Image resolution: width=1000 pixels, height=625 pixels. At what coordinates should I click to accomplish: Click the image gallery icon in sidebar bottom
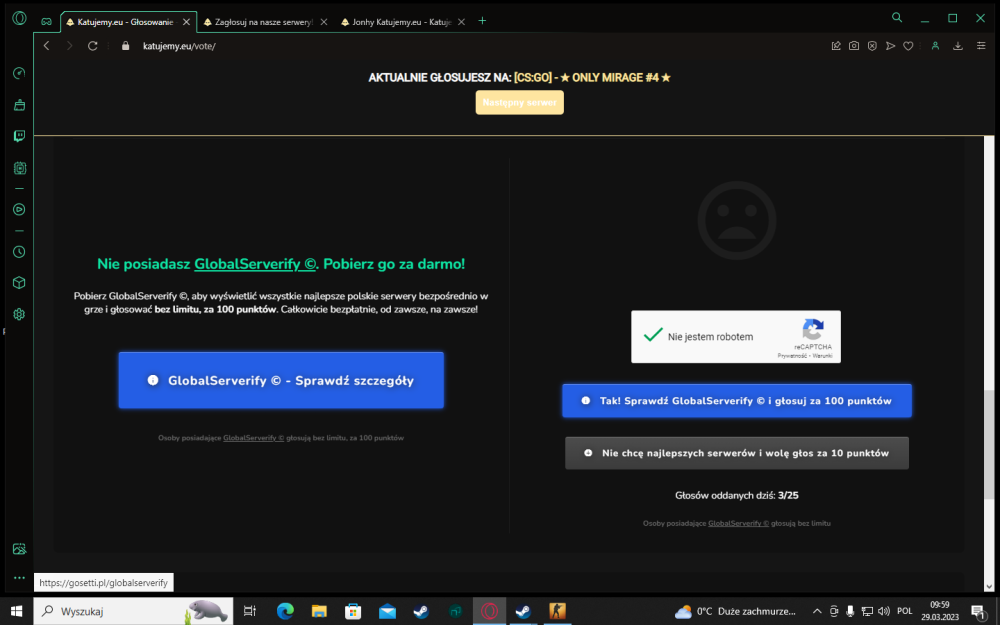point(19,548)
